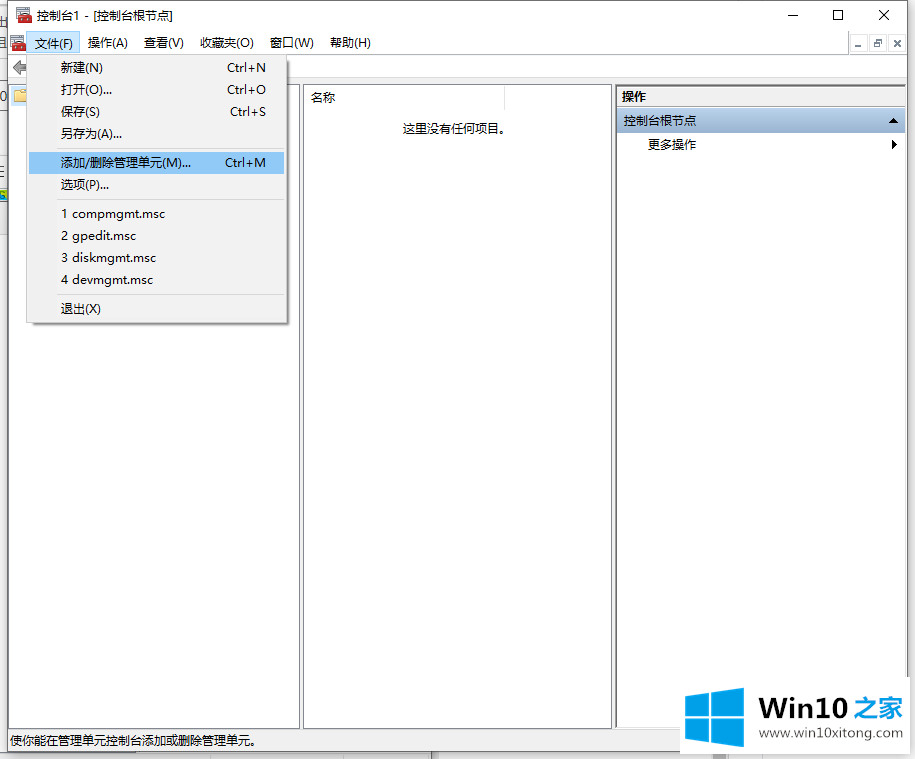The width and height of the screenshot is (915, 759).
Task: Select 添加/删除管理单元(M)... entry
Action: point(156,163)
